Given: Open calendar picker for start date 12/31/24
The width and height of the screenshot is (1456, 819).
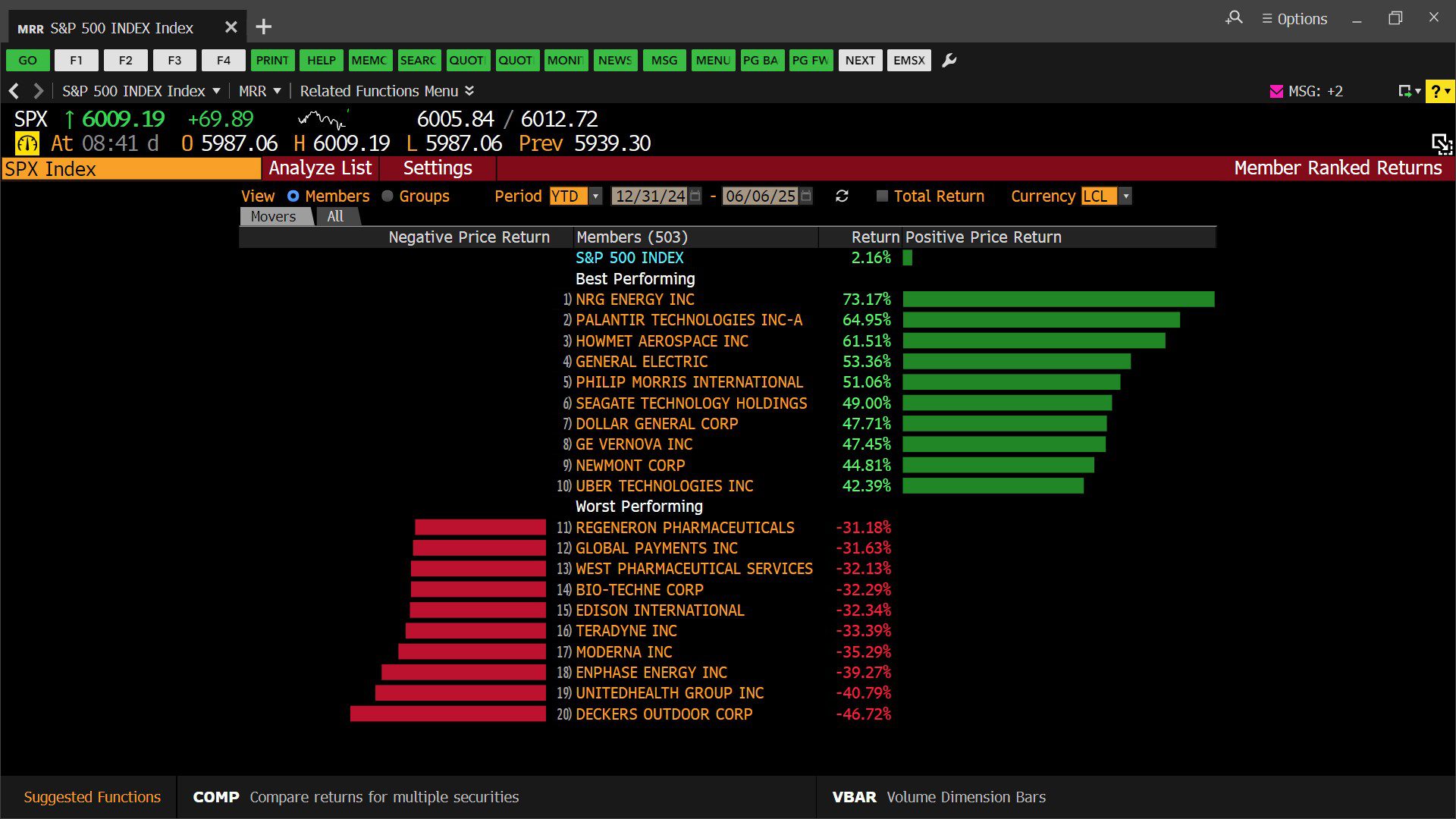Looking at the screenshot, I should pos(695,196).
